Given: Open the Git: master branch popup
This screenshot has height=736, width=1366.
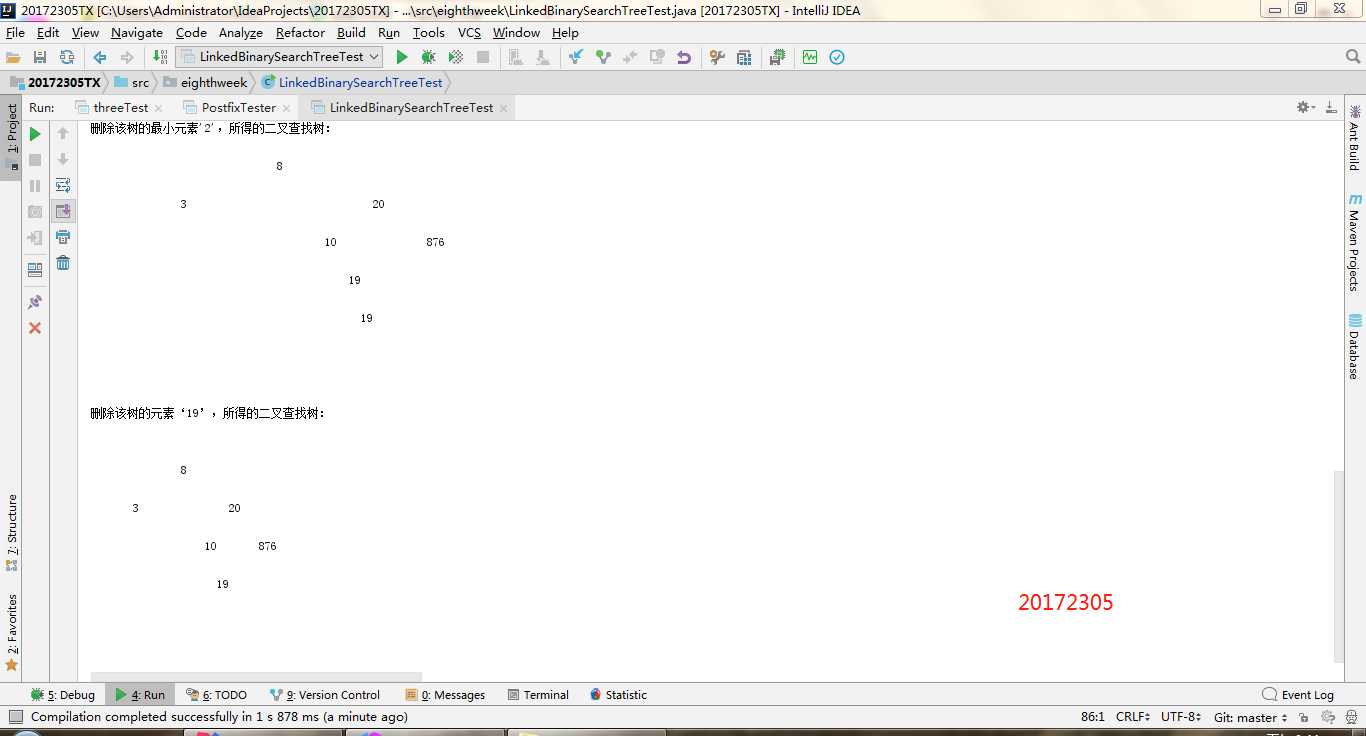Looking at the screenshot, I should coord(1250,717).
